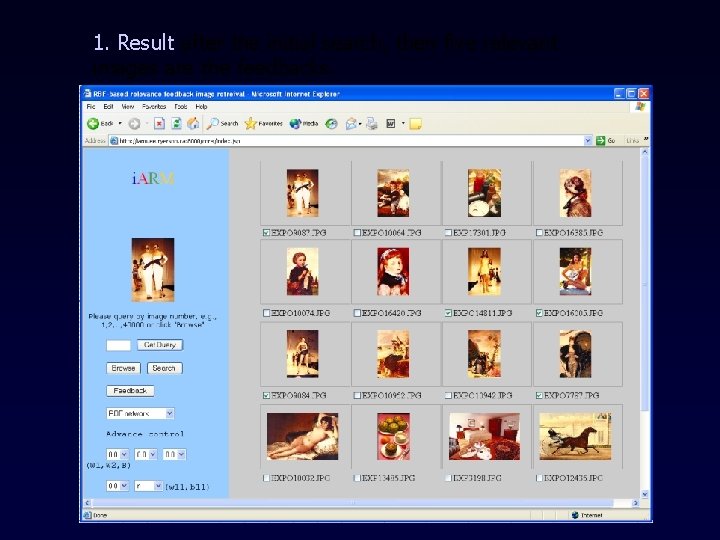Tick the EXPO10064.JPG checkbox
720x540 pixels.
[357, 233]
